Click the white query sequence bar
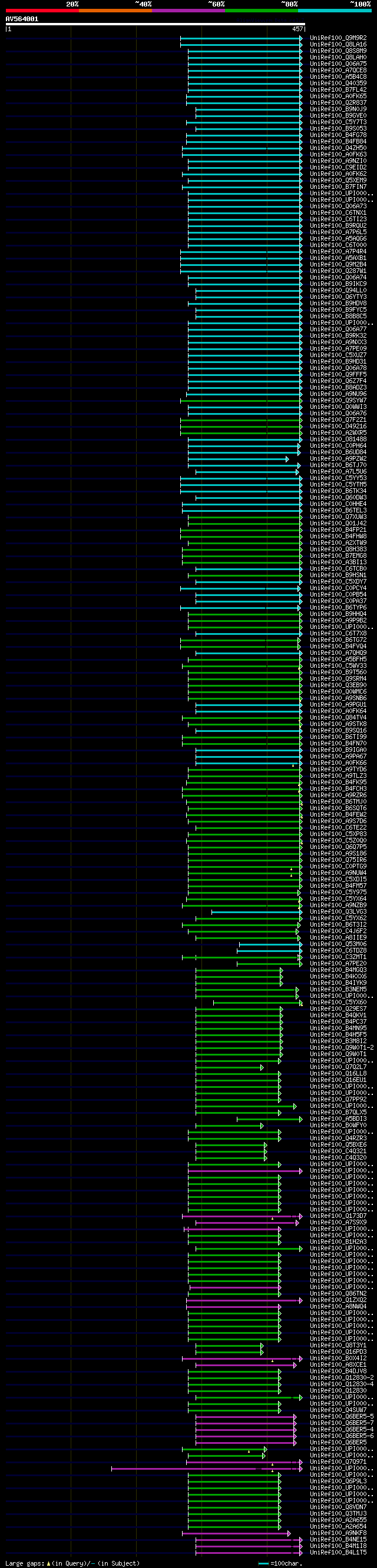377x1568 pixels. [155, 24]
